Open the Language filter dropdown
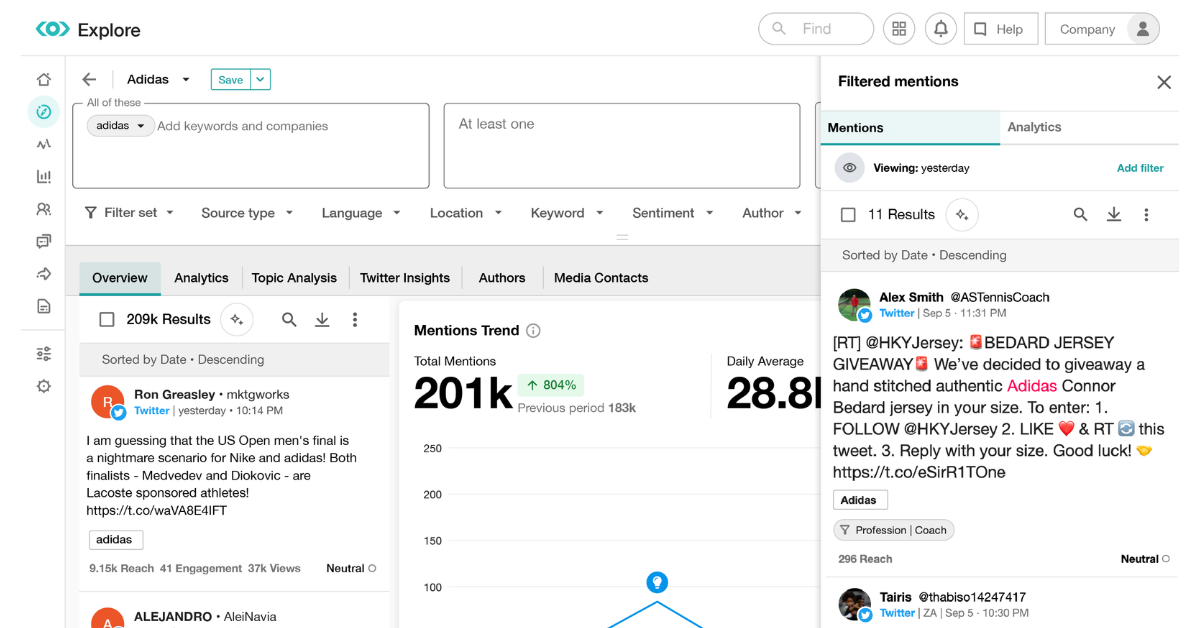The height and width of the screenshot is (628, 1200). [x=361, y=213]
